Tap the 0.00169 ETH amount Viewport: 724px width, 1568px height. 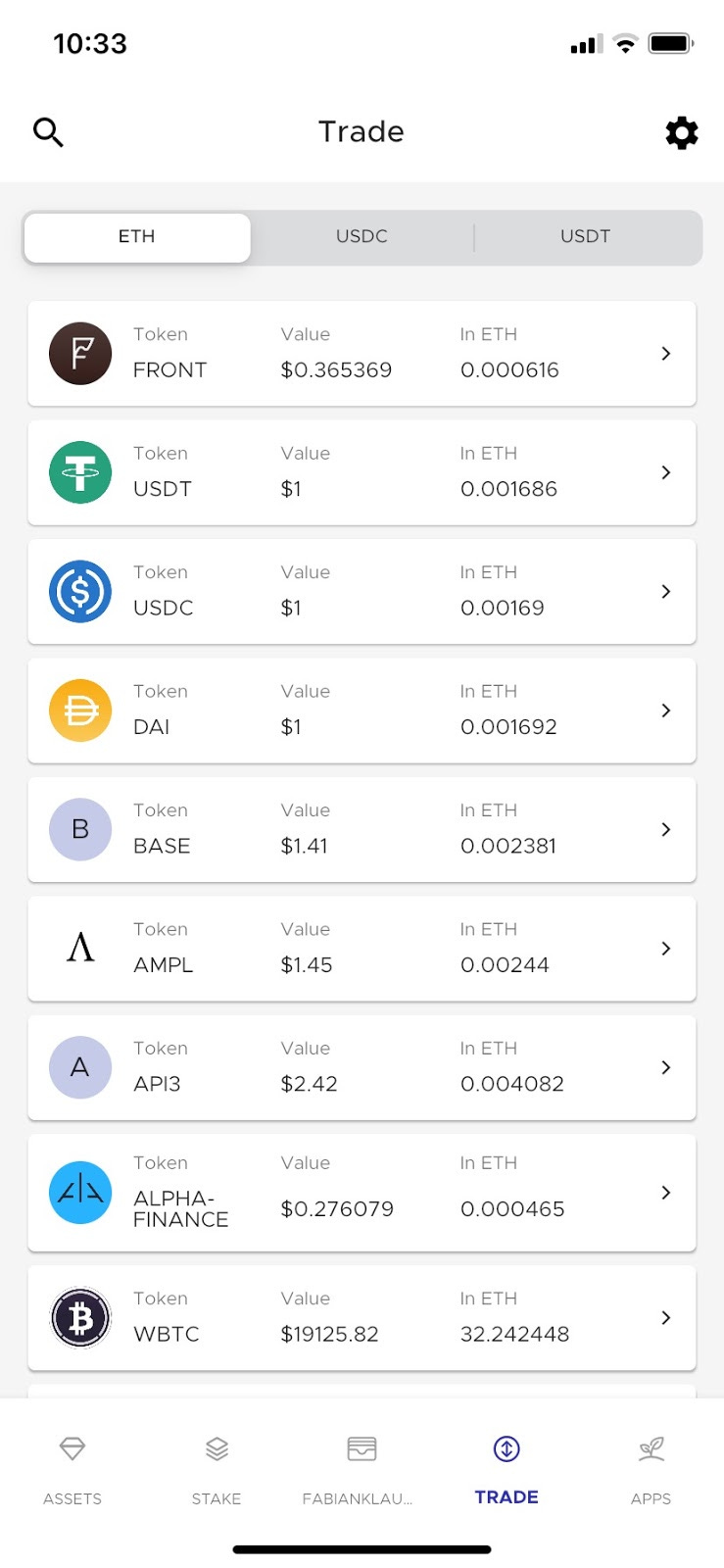(503, 608)
